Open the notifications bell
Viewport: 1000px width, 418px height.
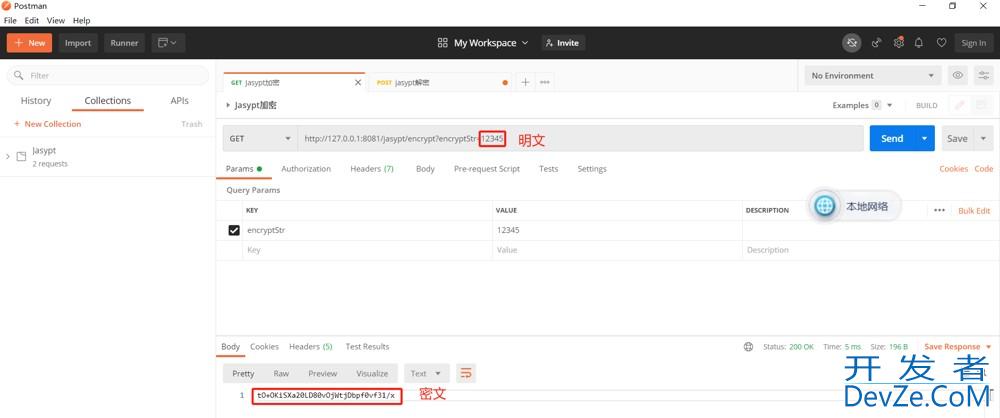pyautogui.click(x=919, y=43)
